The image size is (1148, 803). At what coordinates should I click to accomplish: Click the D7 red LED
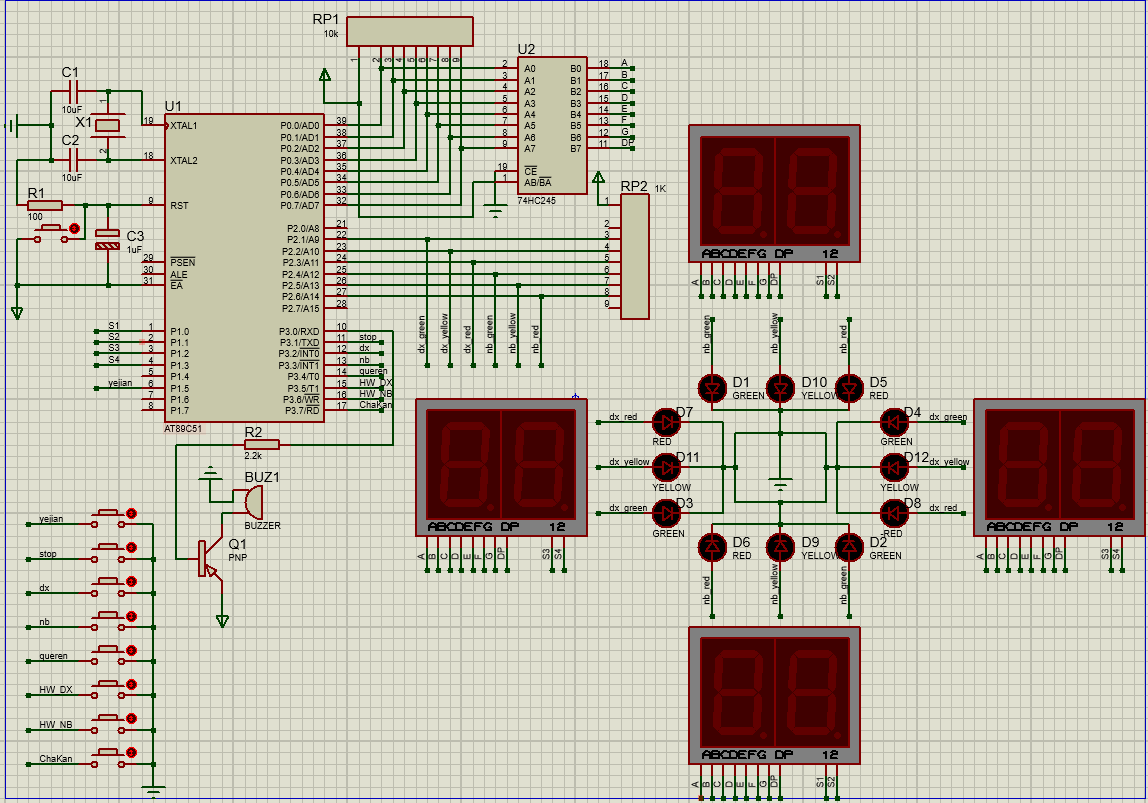(666, 422)
